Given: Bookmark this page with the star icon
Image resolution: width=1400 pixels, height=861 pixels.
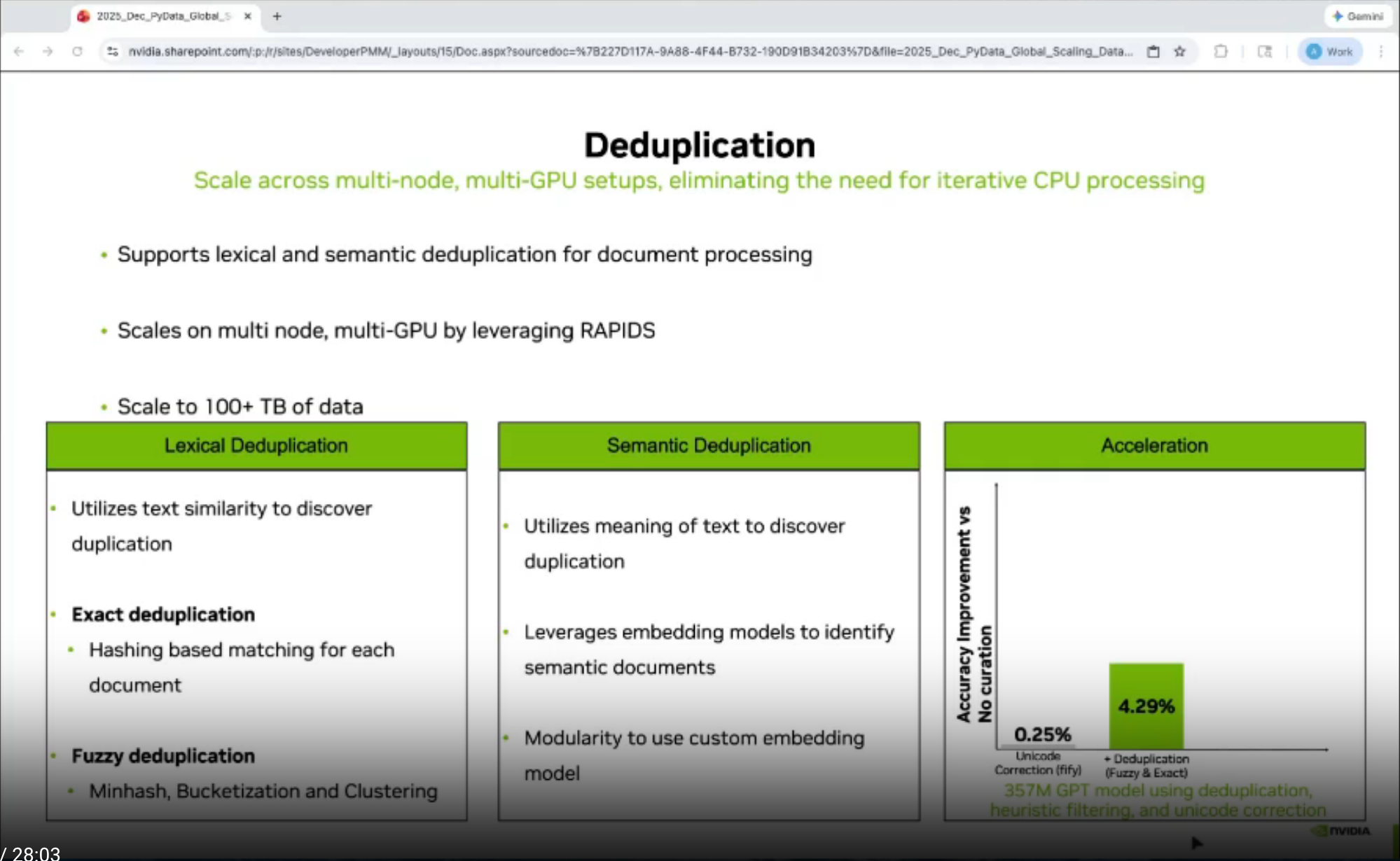Looking at the screenshot, I should pyautogui.click(x=1180, y=51).
